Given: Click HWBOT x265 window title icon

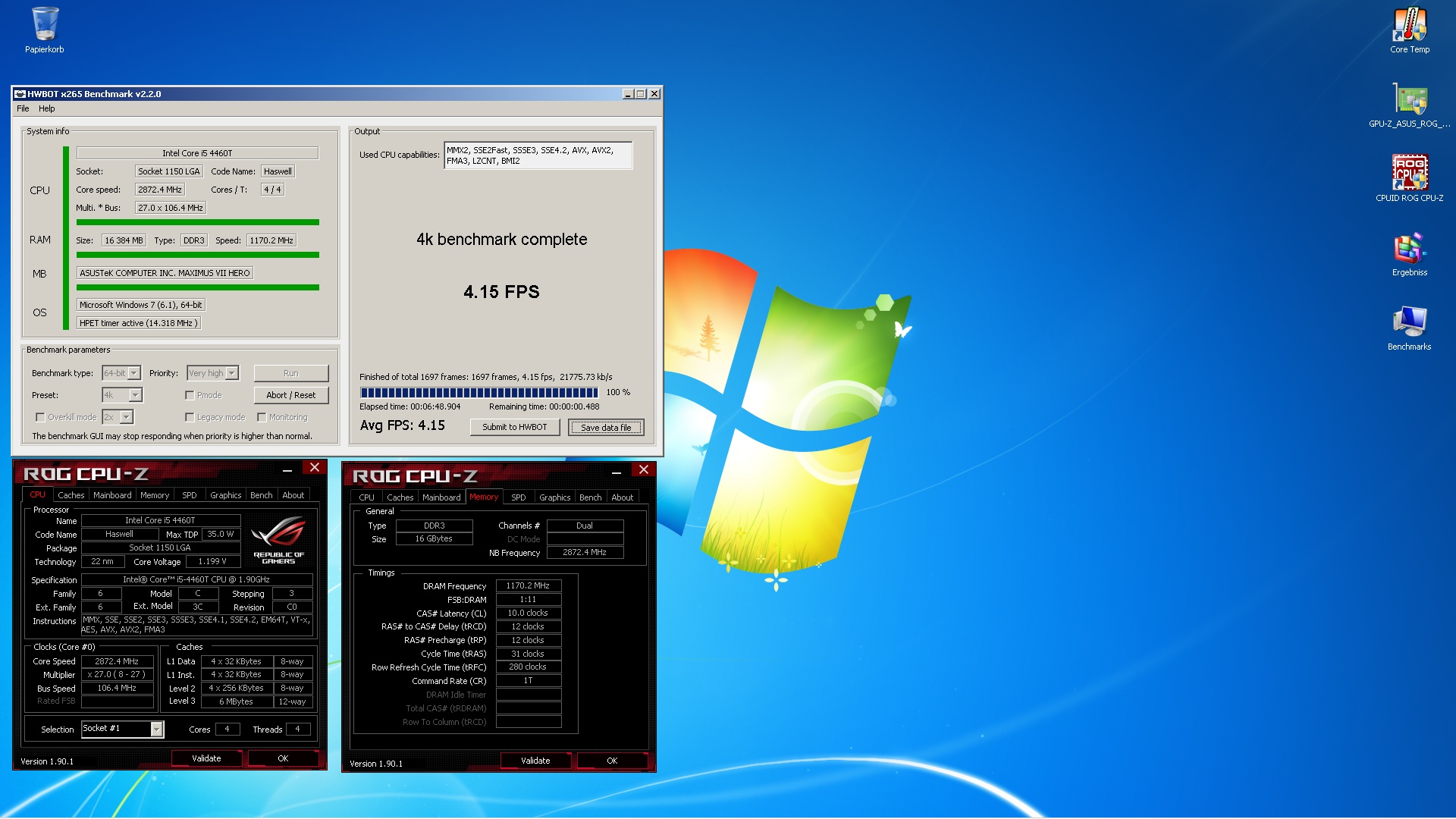Looking at the screenshot, I should click(x=20, y=94).
